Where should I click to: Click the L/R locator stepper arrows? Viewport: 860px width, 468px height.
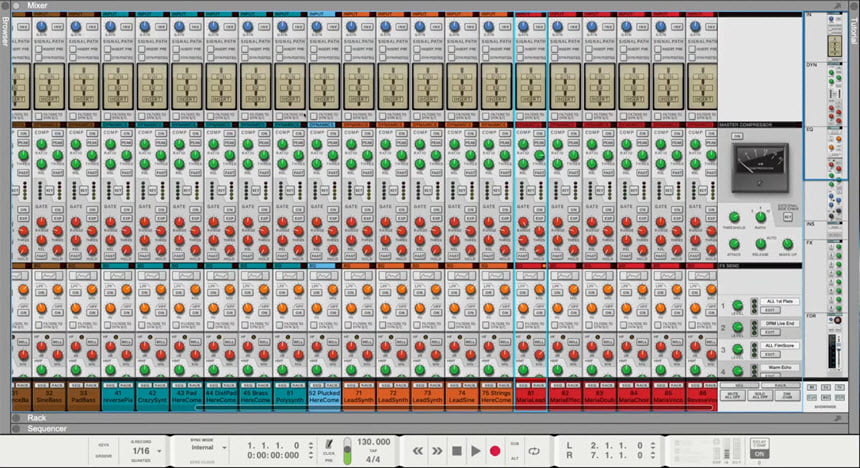653,450
